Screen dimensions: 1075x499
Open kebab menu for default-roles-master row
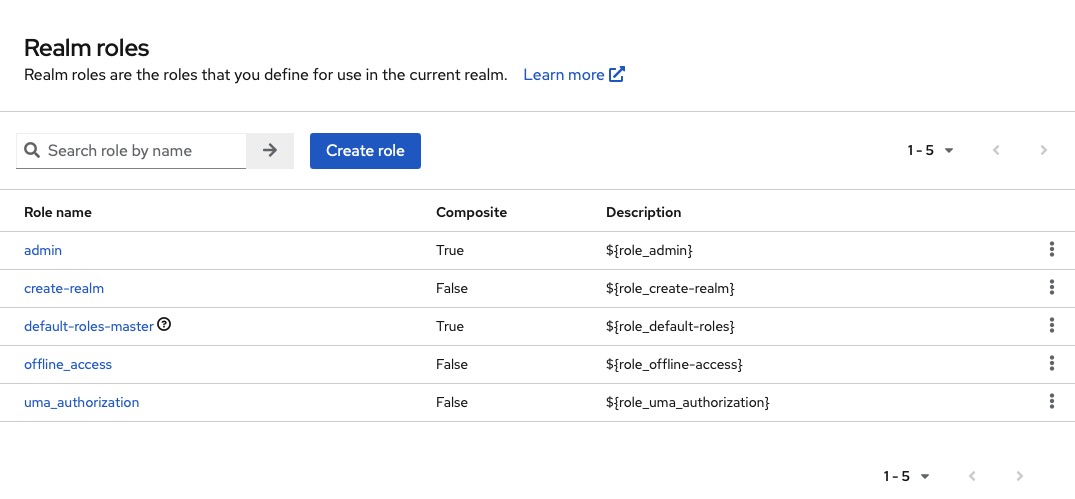click(1052, 326)
